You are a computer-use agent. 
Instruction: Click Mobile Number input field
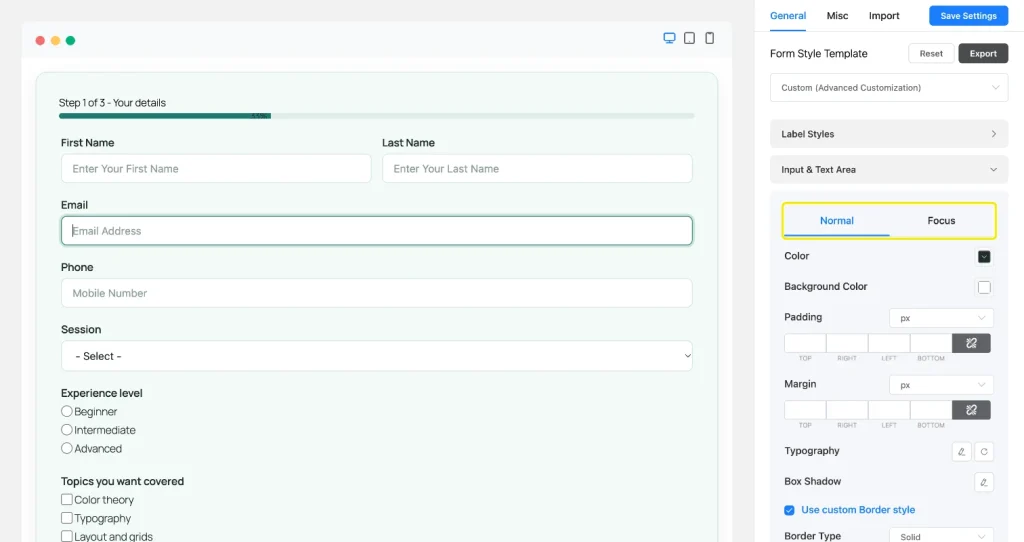(x=377, y=293)
